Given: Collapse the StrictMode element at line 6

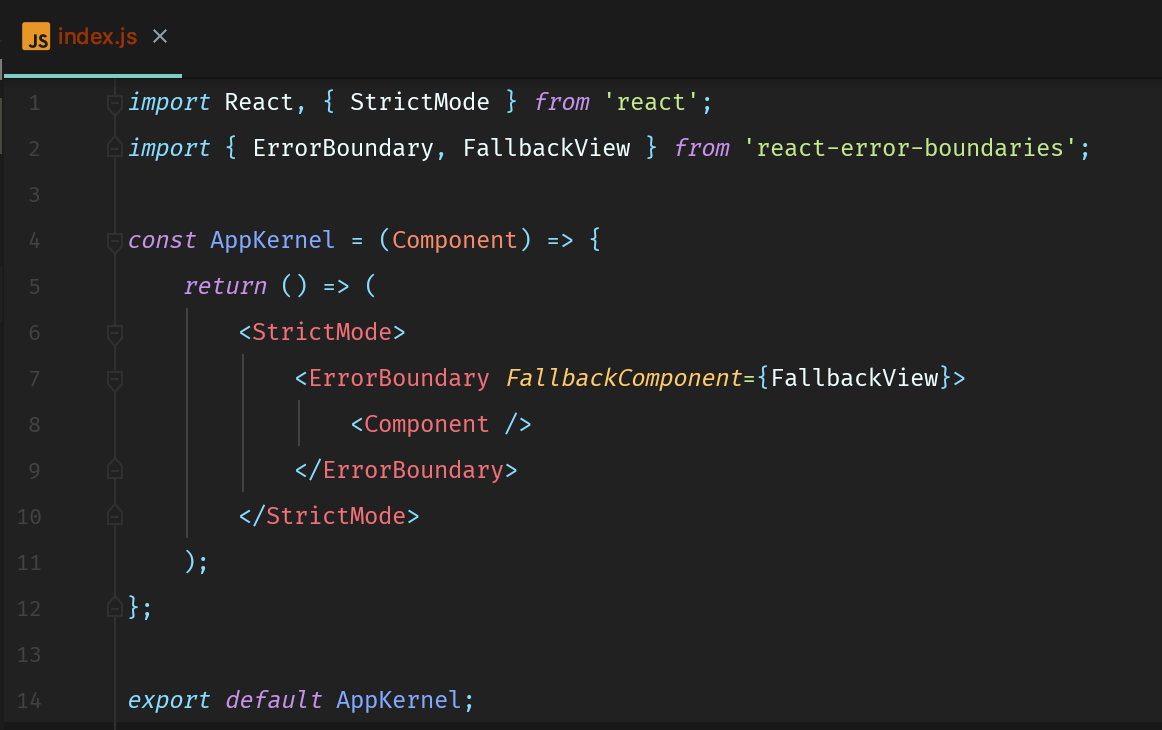Looking at the screenshot, I should (115, 333).
